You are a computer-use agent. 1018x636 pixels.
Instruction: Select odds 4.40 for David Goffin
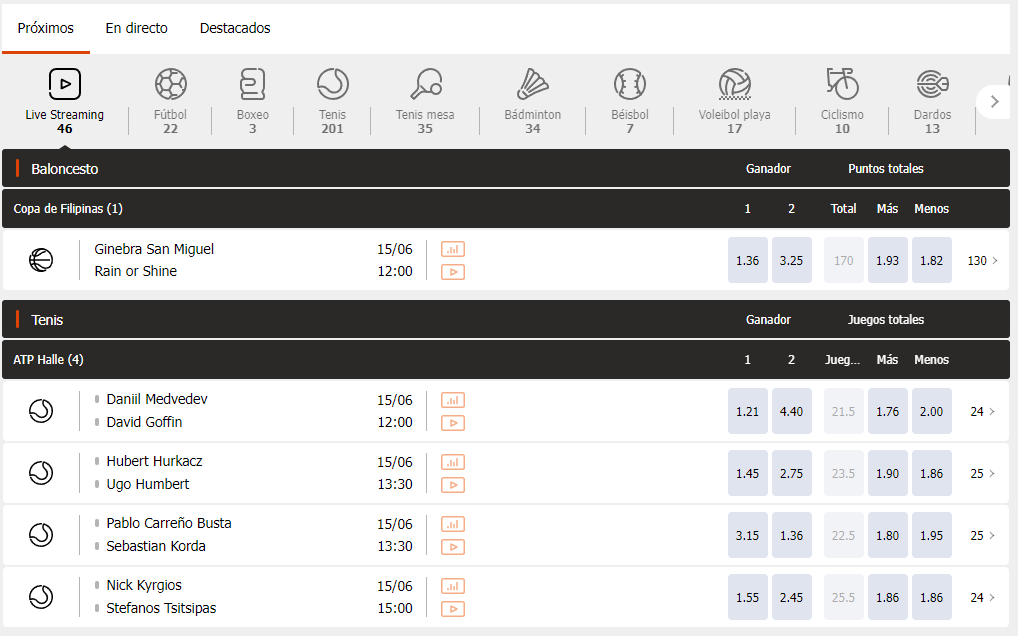click(791, 411)
